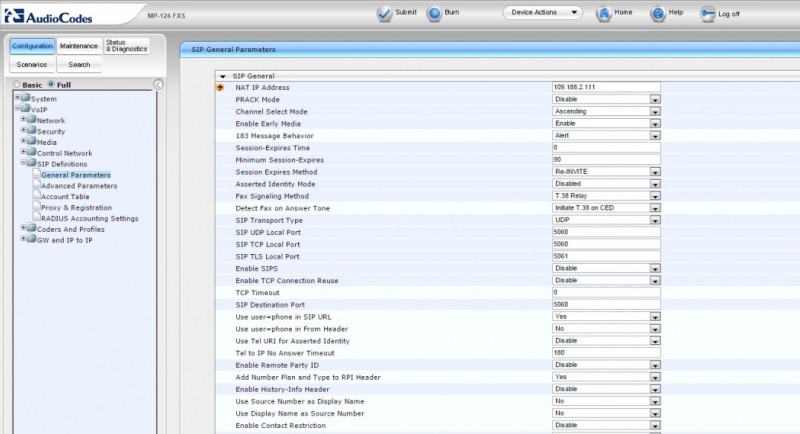Click the Advanced Parameters page icon
The height and width of the screenshot is (434, 800).
[37, 185]
